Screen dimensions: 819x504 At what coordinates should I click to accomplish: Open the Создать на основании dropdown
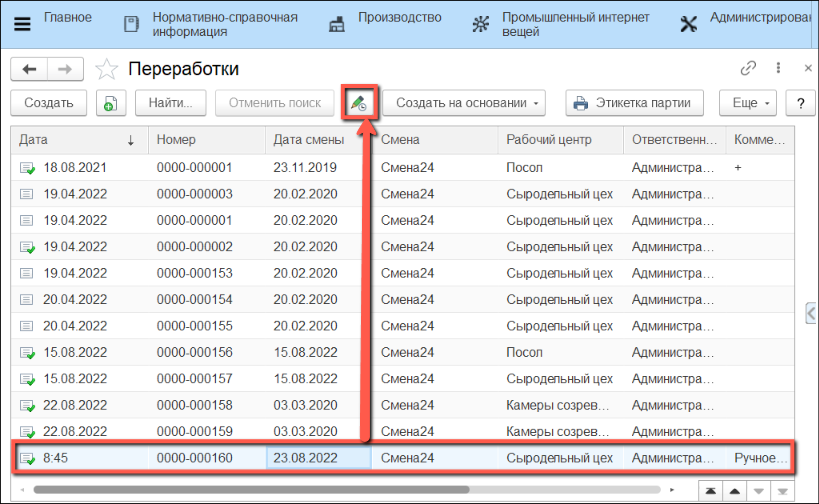click(466, 103)
